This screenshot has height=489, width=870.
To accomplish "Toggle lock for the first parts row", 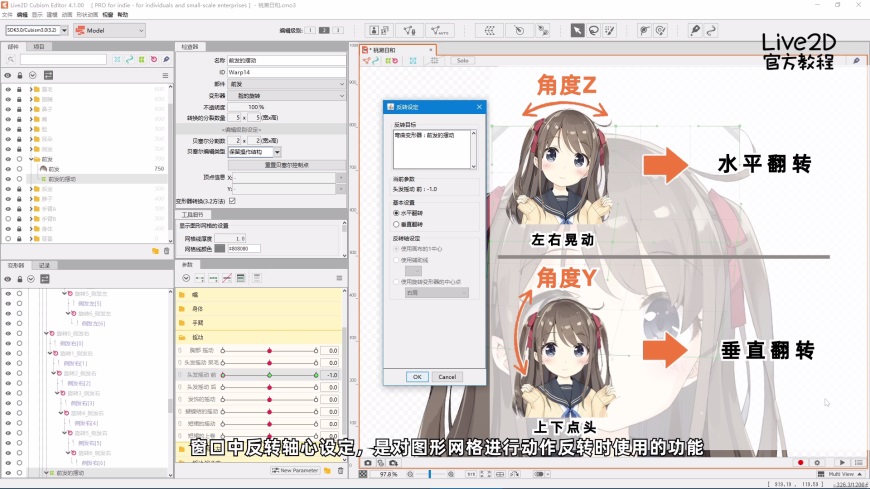I will point(19,89).
